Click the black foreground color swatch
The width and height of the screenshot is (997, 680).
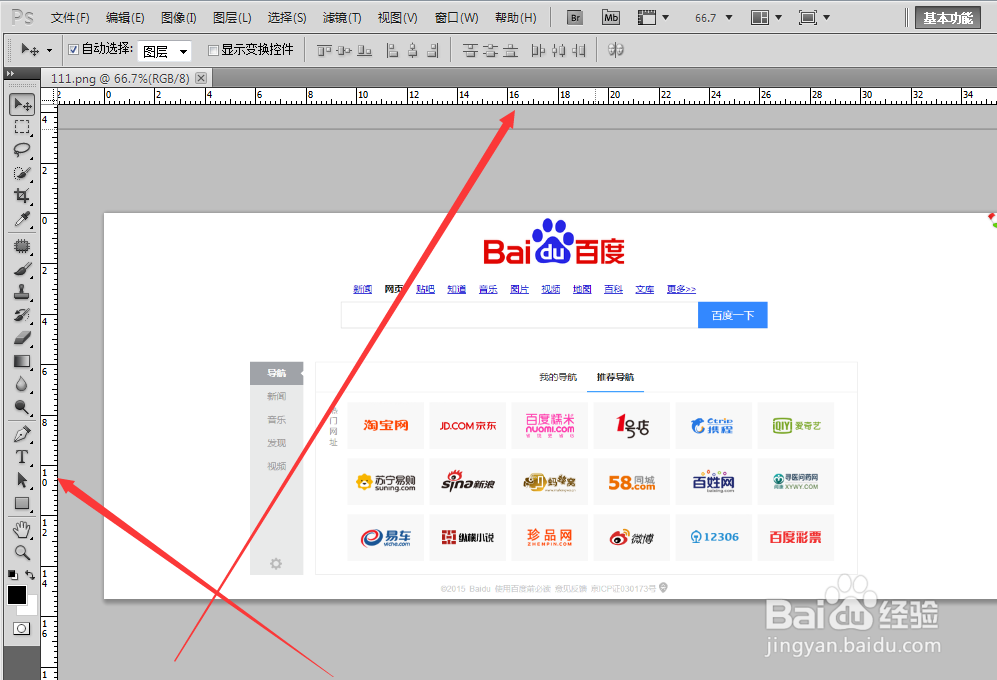17,595
